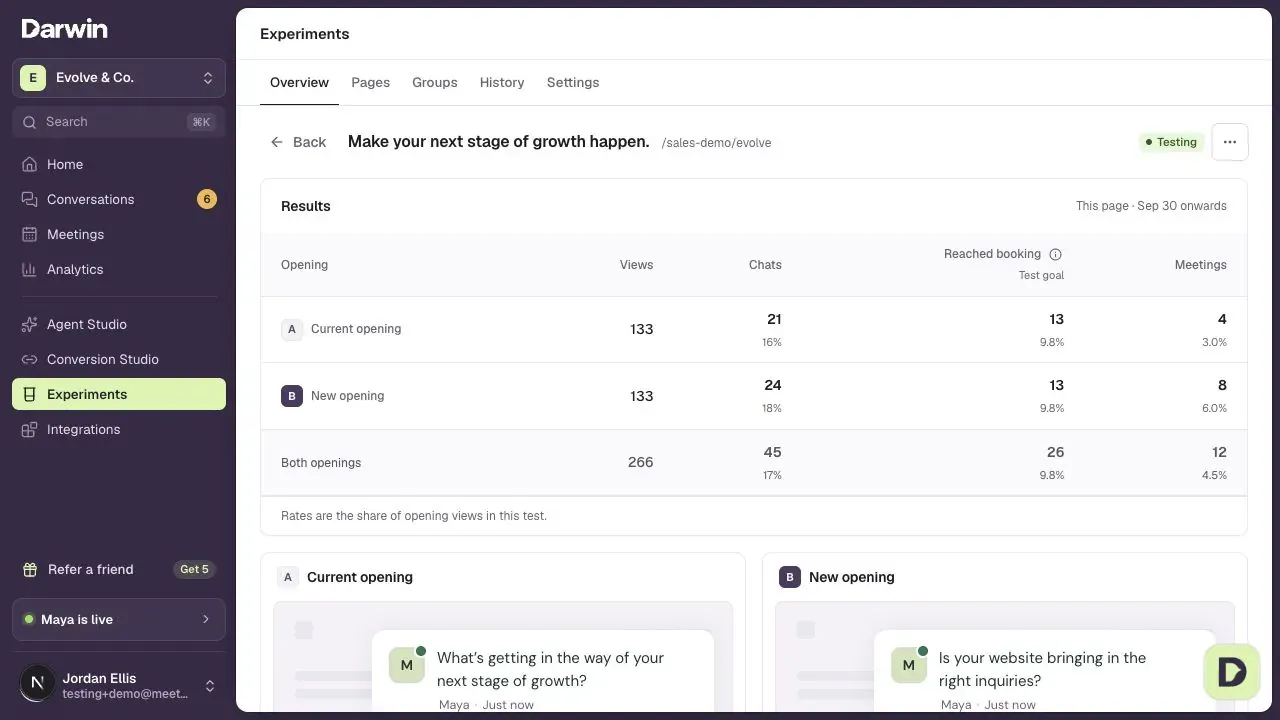Click the Darwin logo
1280x720 pixels.
pyautogui.click(x=64, y=29)
